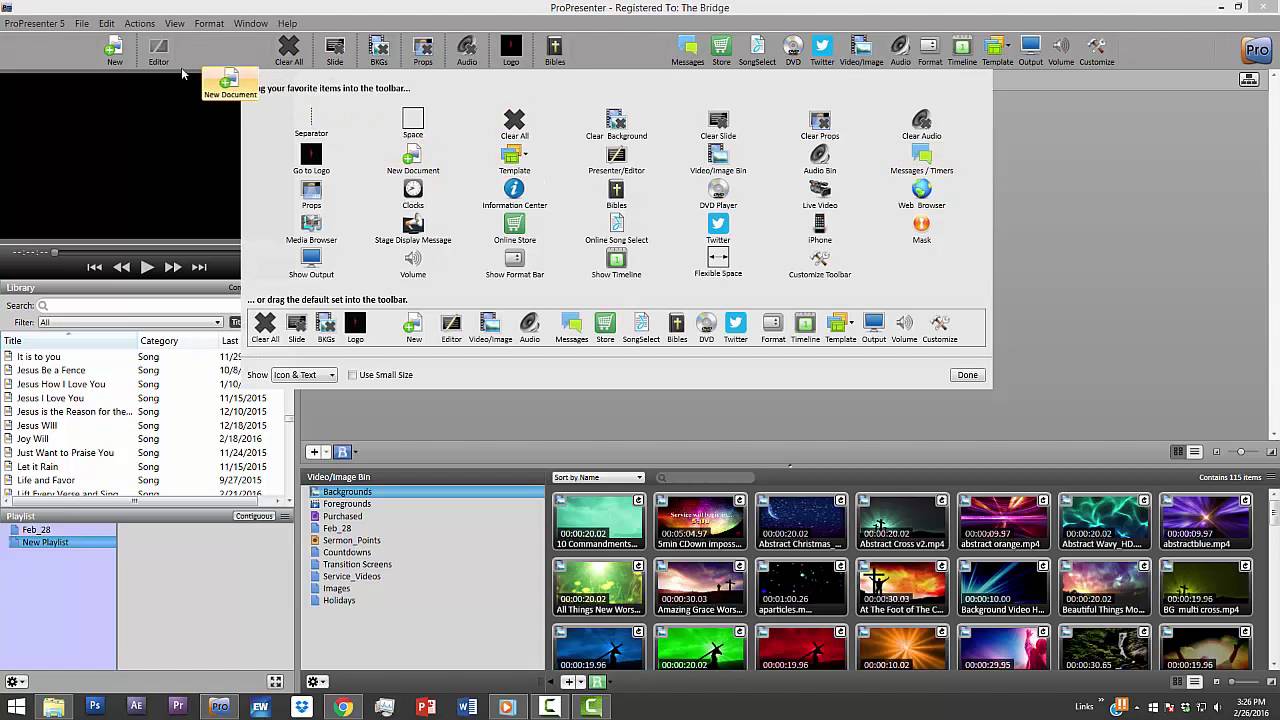Select the Clocks item in the customize palette
Viewport: 1280px width, 720px height.
pyautogui.click(x=413, y=195)
